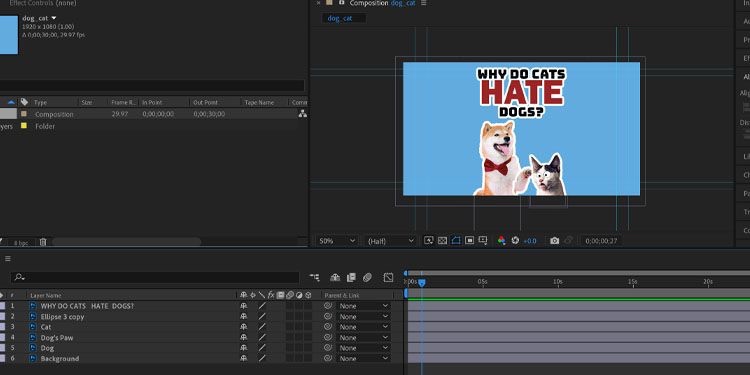Select the Dog's Paw layer name
This screenshot has width=750, height=375.
[x=56, y=338]
